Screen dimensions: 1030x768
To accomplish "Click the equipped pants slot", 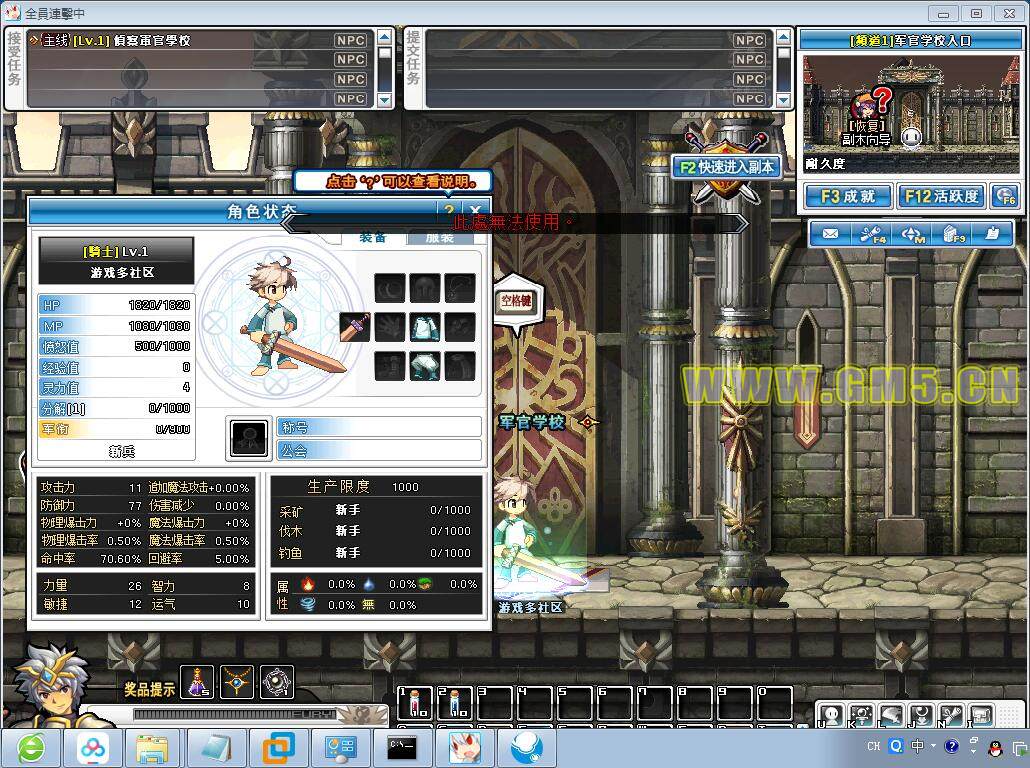I will click(425, 365).
